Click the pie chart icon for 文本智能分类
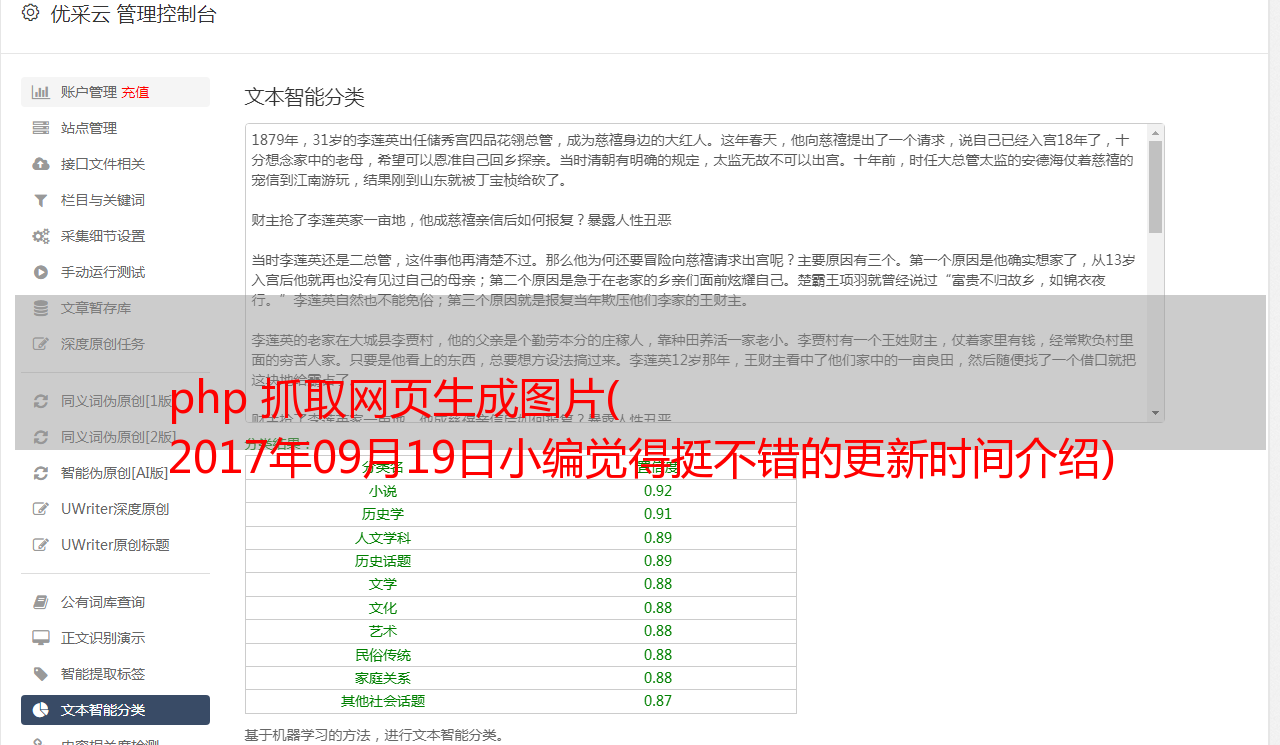The image size is (1280, 745). 40,710
